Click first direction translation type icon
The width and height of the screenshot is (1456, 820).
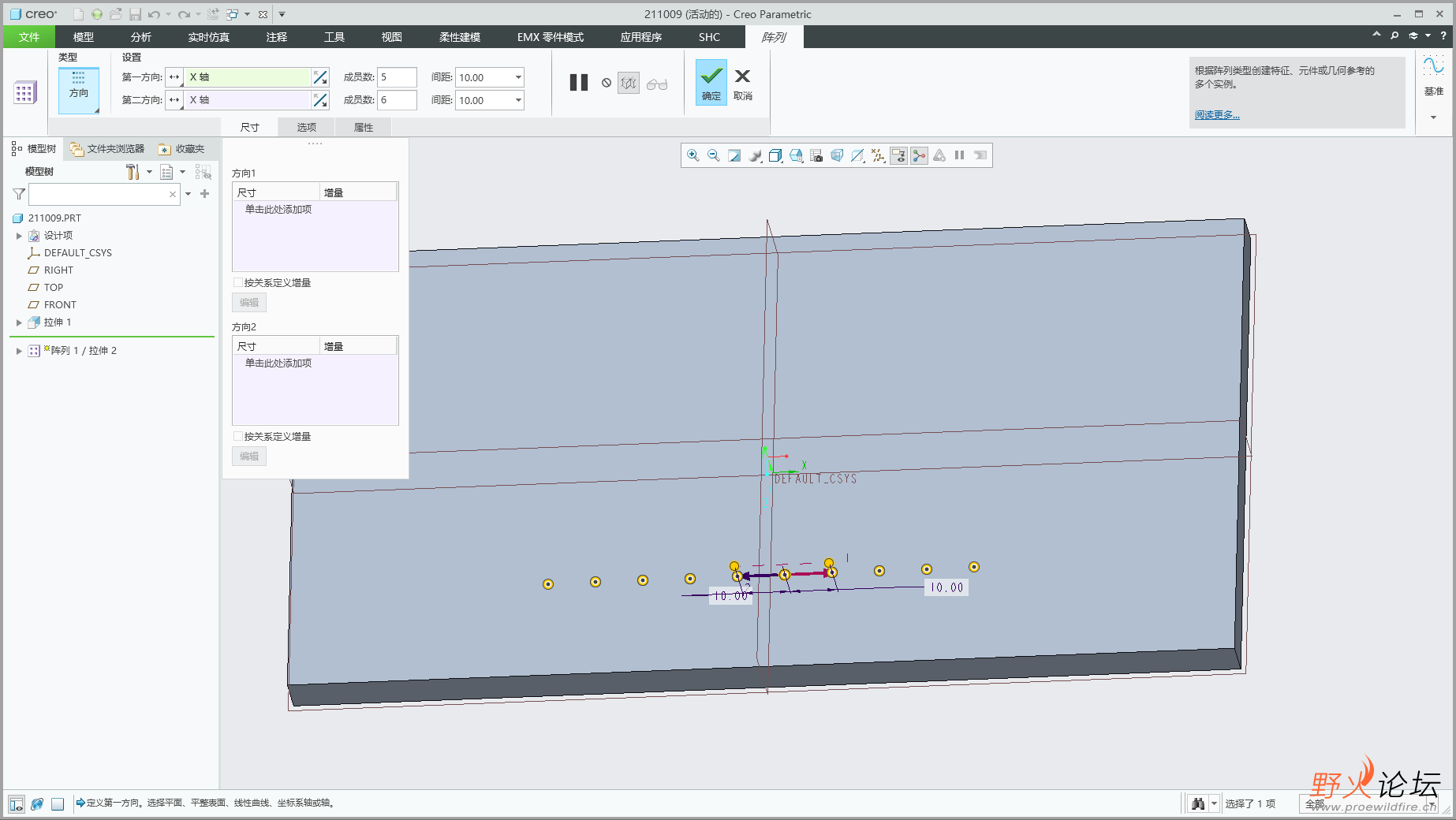point(174,77)
